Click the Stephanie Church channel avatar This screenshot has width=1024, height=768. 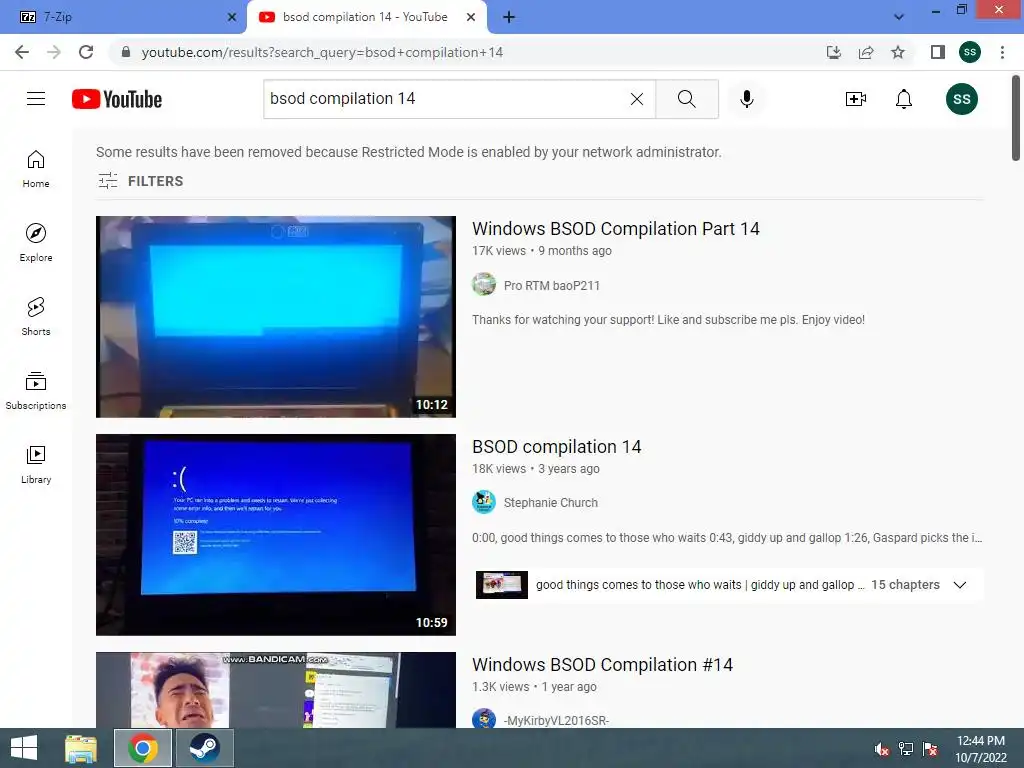coord(484,502)
